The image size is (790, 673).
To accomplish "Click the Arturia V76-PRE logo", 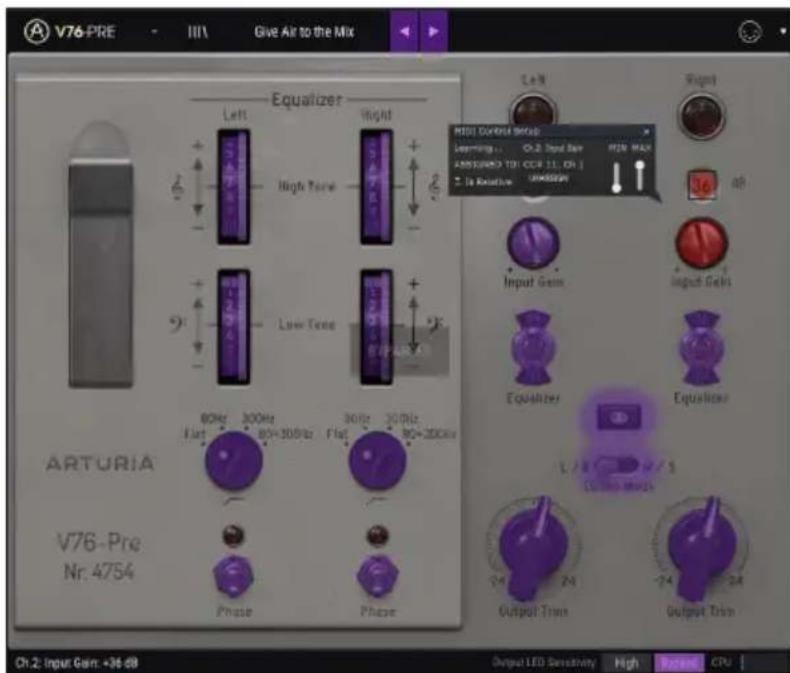I will [x=70, y=32].
